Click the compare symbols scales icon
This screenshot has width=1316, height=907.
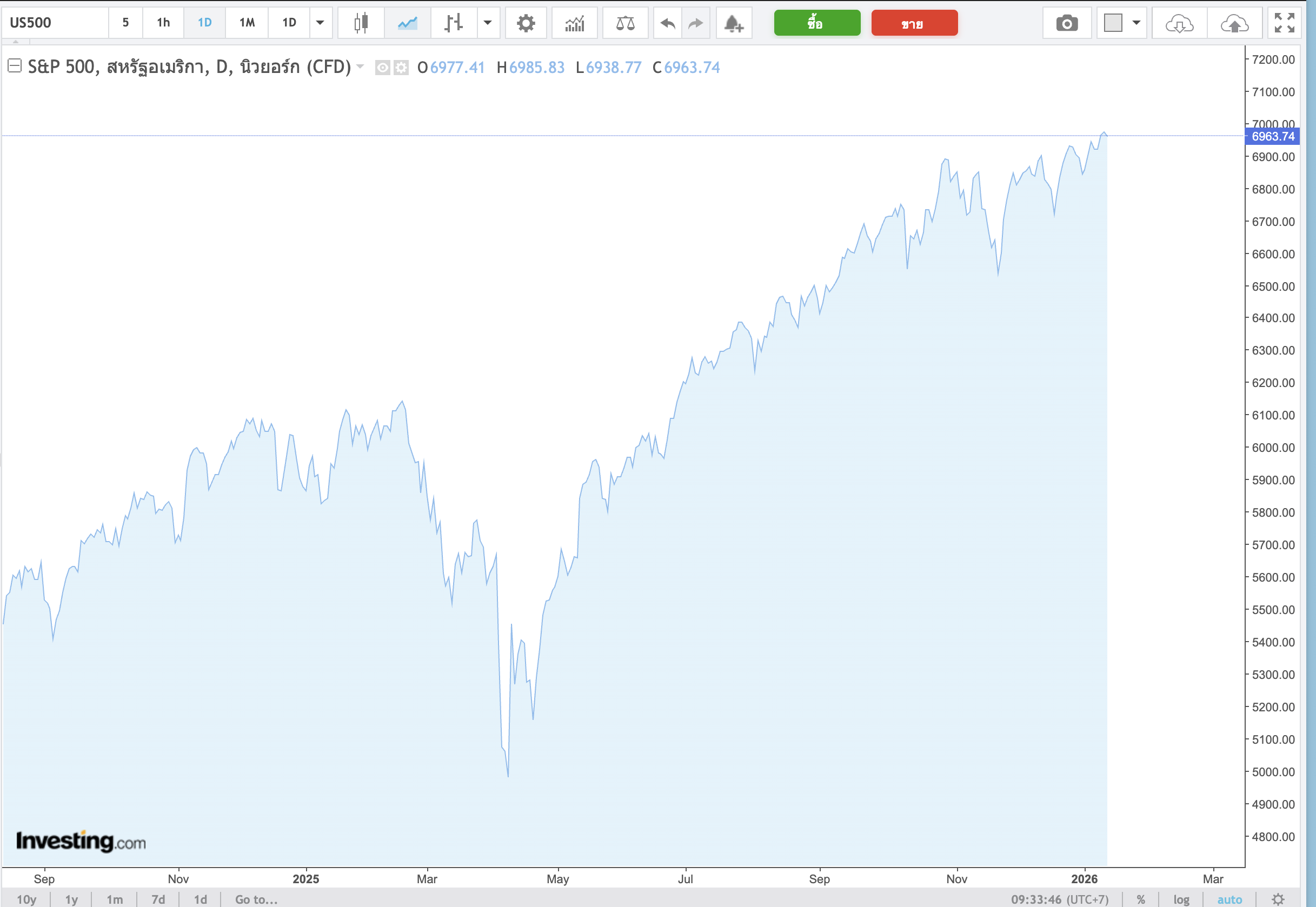pos(624,23)
